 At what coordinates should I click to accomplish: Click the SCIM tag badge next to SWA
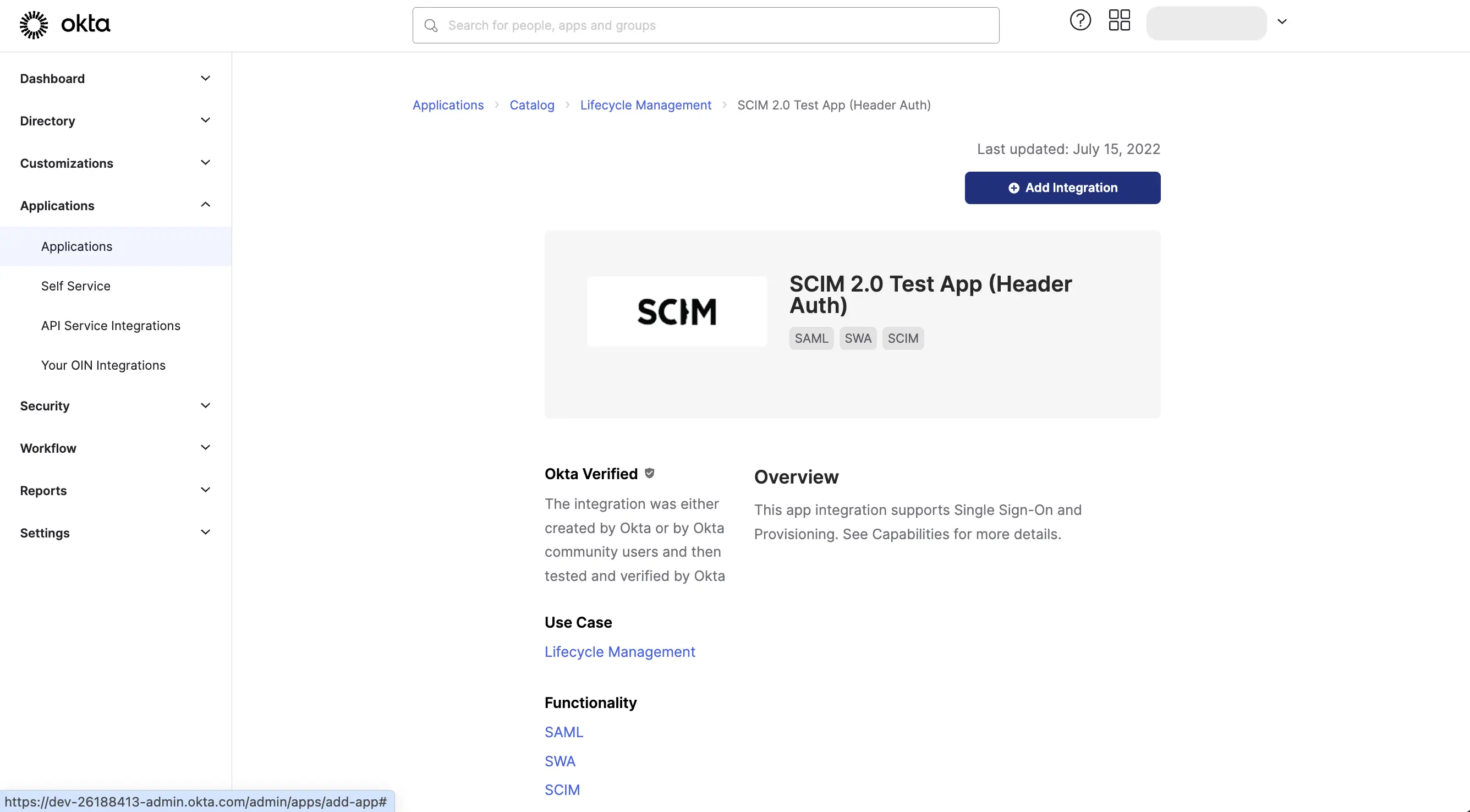point(903,338)
